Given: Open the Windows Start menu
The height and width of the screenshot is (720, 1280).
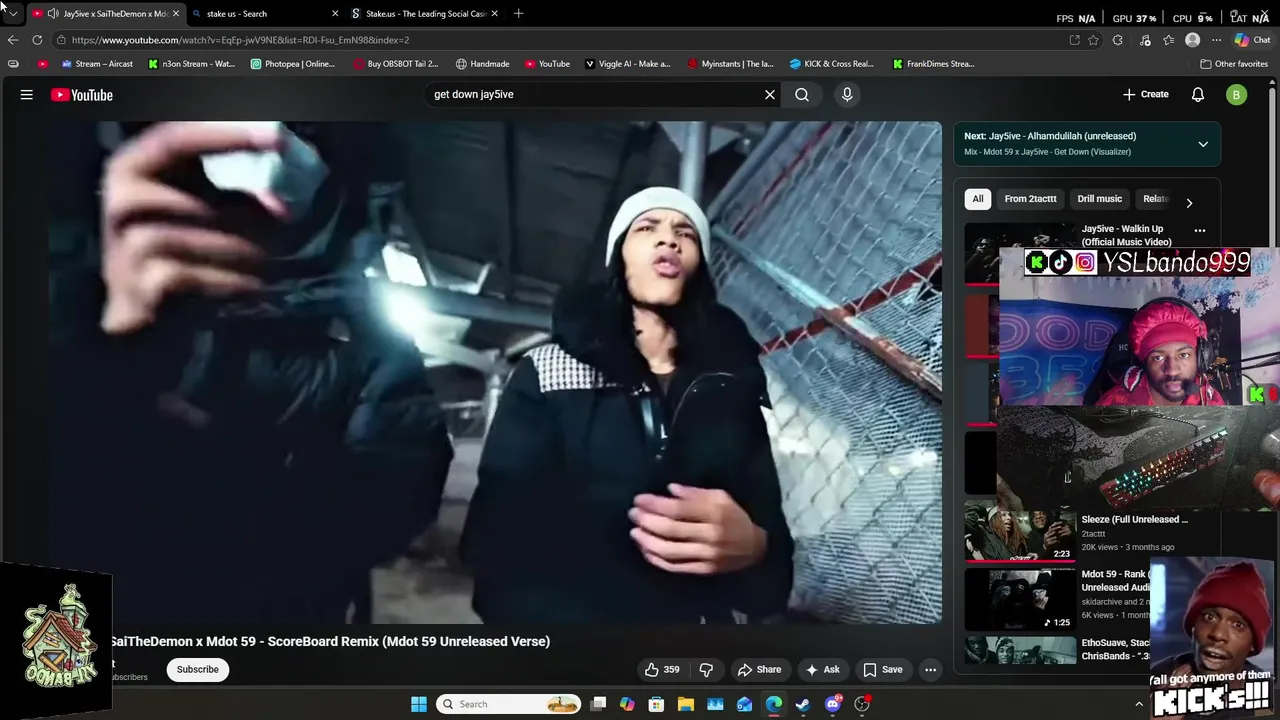Looking at the screenshot, I should click(419, 704).
